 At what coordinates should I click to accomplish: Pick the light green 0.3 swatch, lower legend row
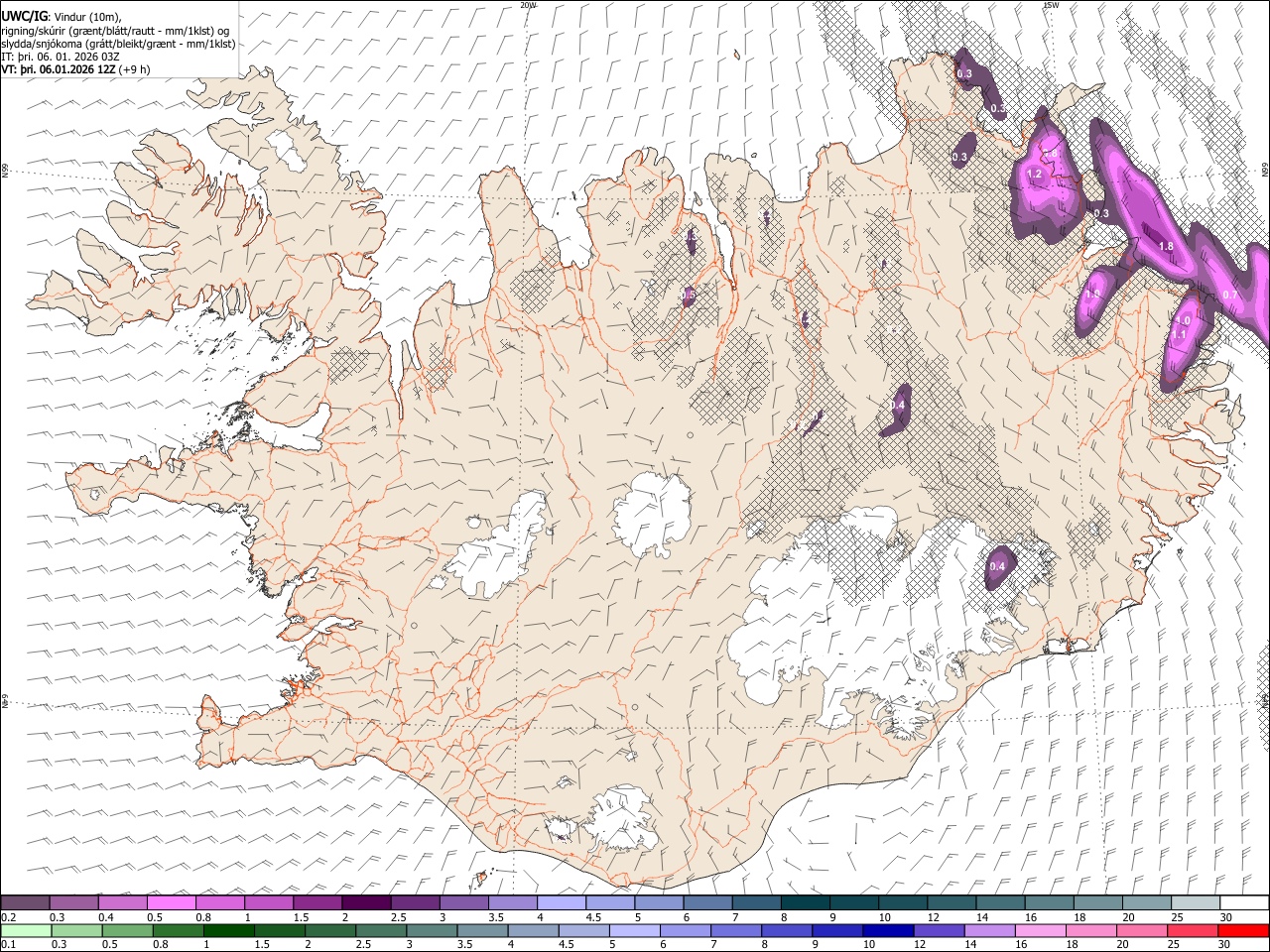pos(76,930)
